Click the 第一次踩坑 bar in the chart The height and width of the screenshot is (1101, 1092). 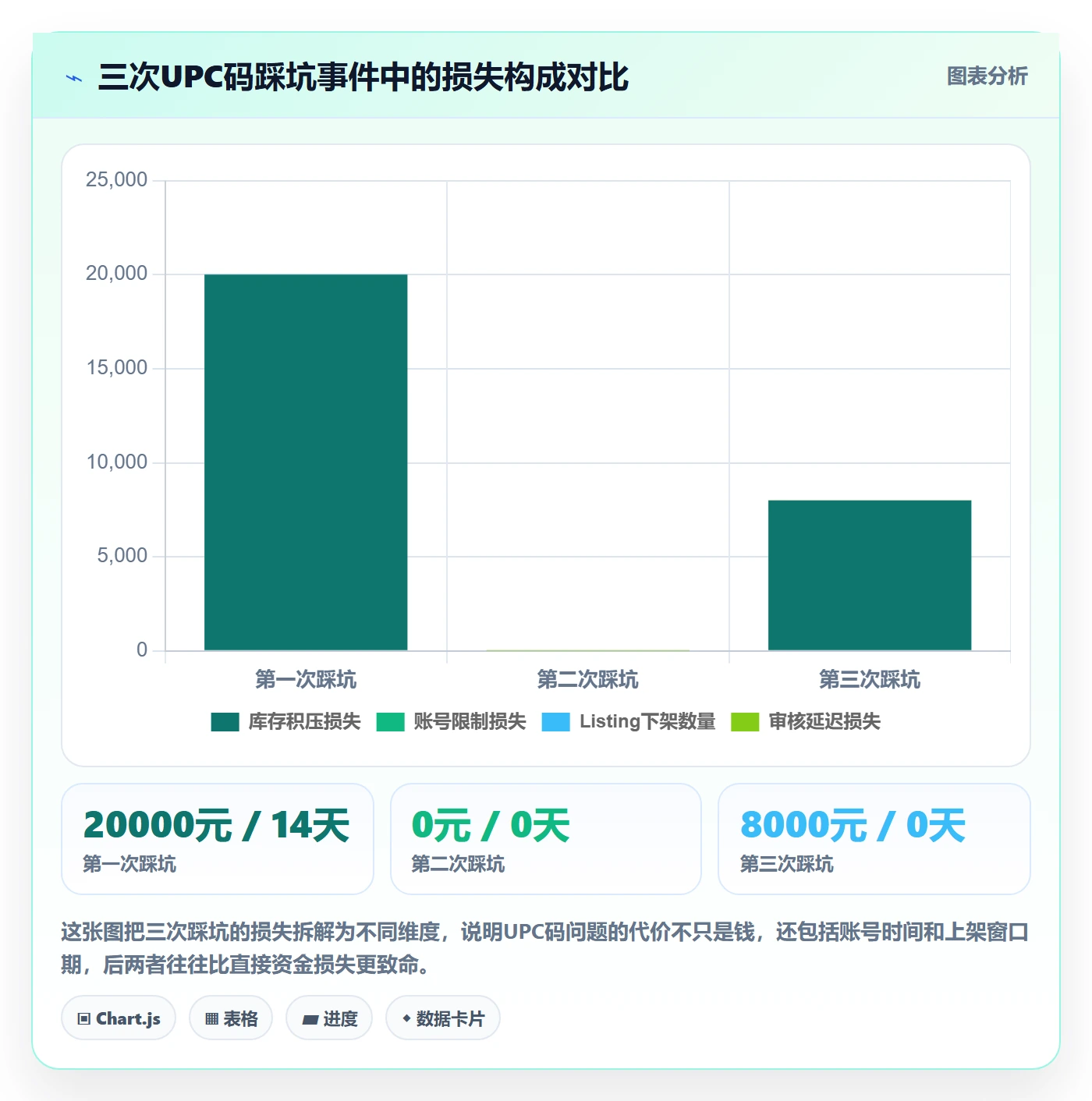(306, 462)
